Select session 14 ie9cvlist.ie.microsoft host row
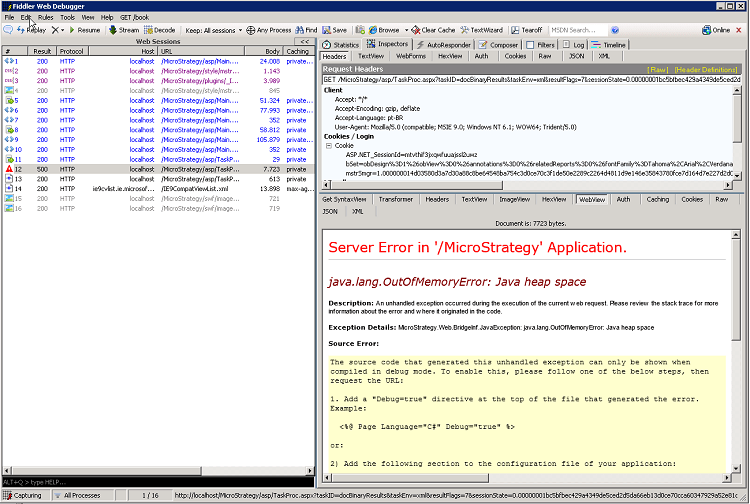This screenshot has width=750, height=504. click(158, 189)
